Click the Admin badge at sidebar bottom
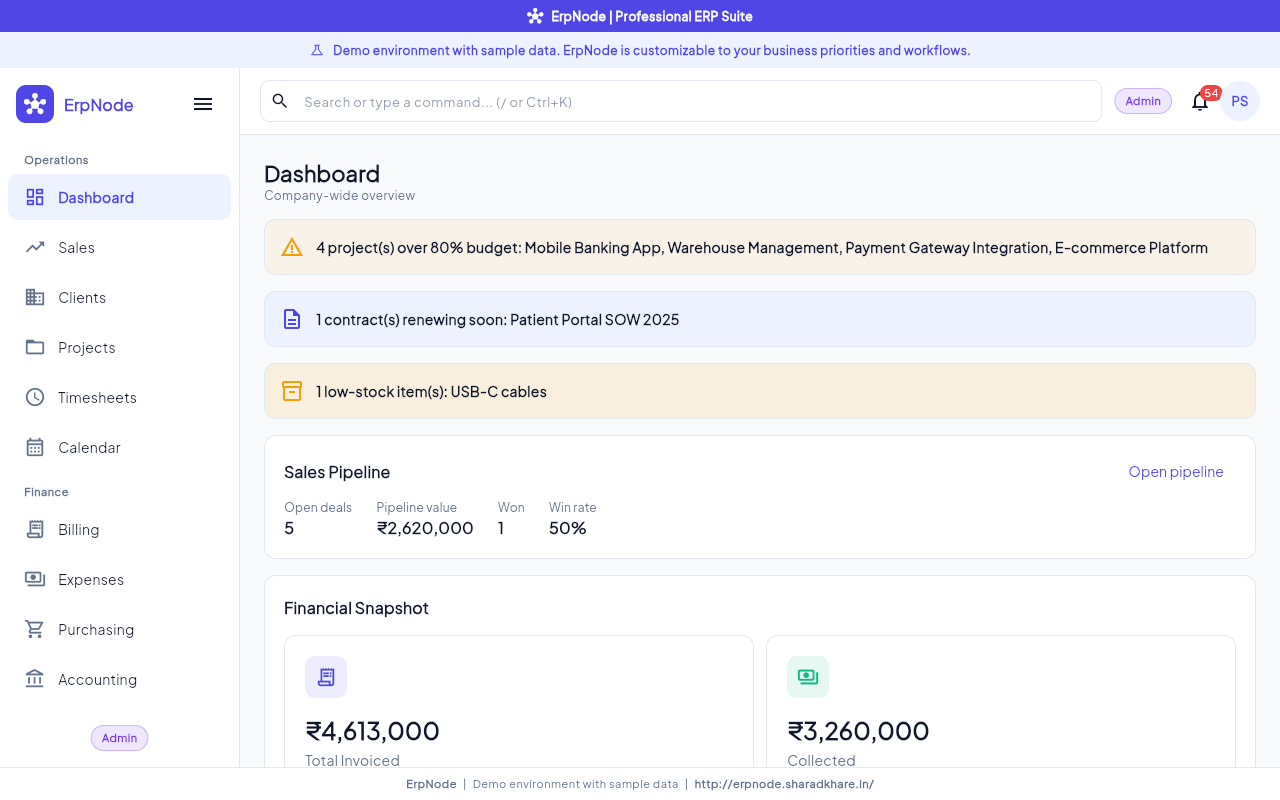This screenshot has height=800, width=1280. [119, 738]
